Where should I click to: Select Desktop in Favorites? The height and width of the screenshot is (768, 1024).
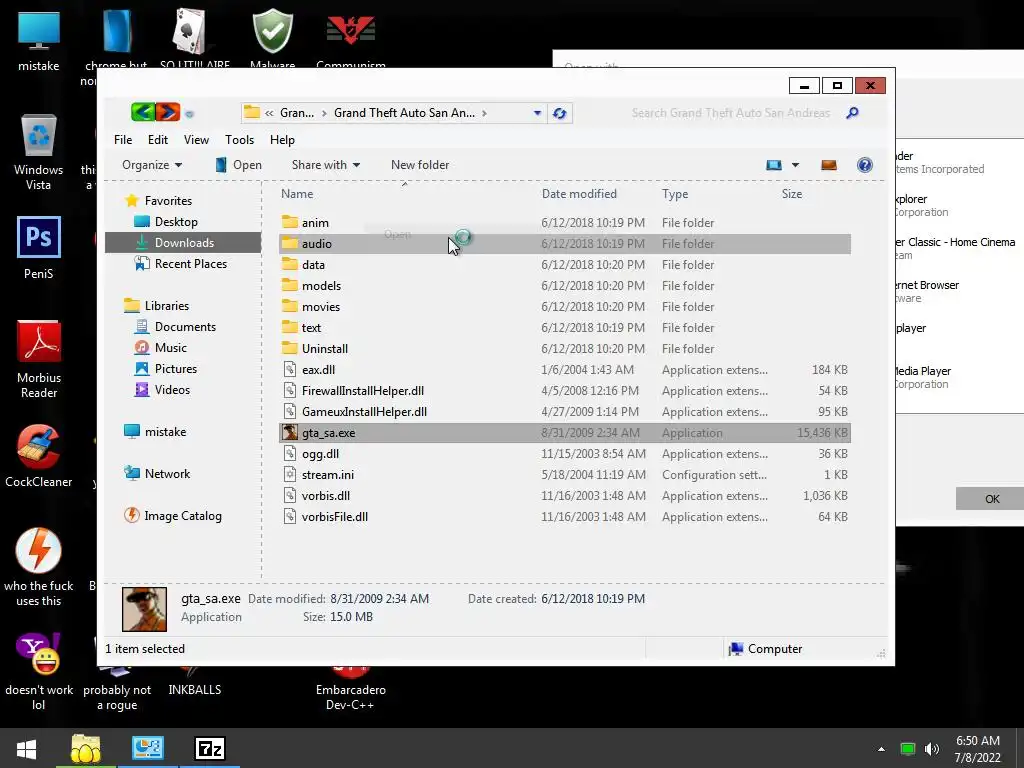pos(176,221)
